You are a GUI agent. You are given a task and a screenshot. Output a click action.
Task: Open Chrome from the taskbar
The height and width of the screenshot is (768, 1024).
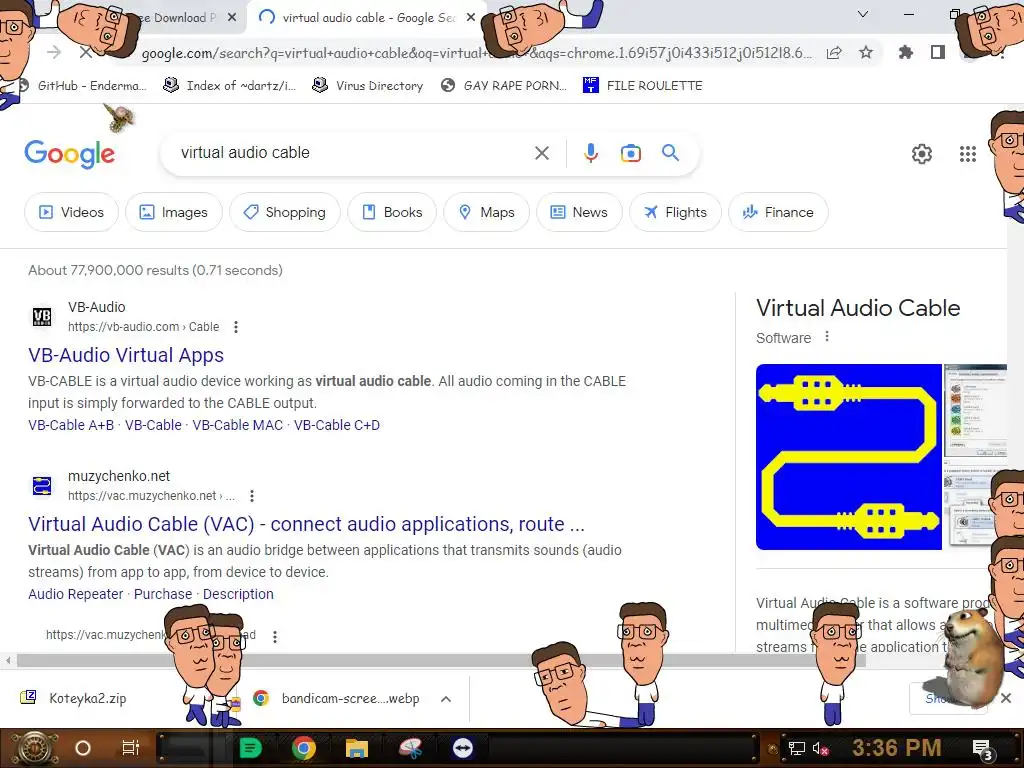tap(304, 748)
